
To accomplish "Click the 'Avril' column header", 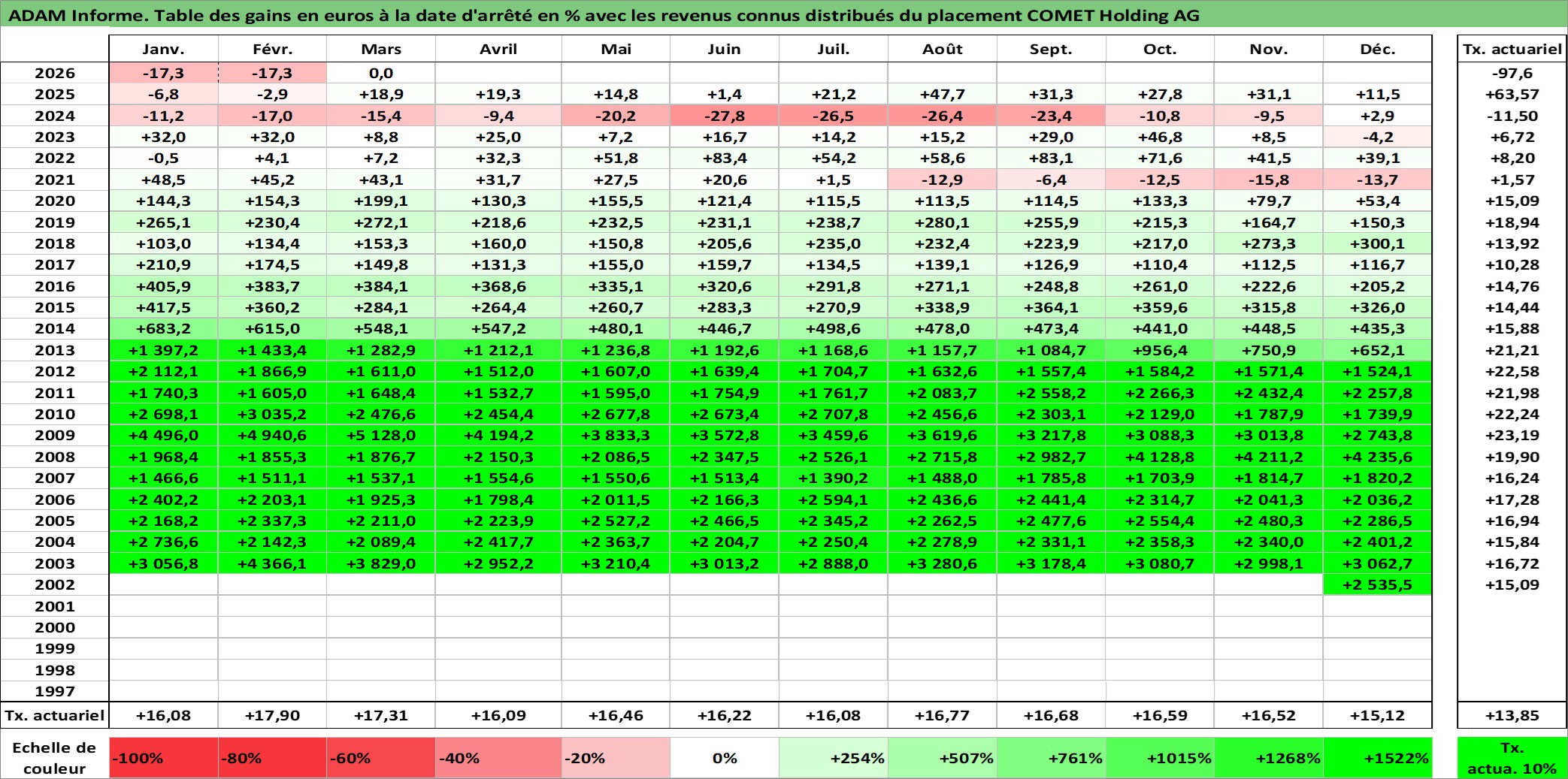I will coord(498,49).
